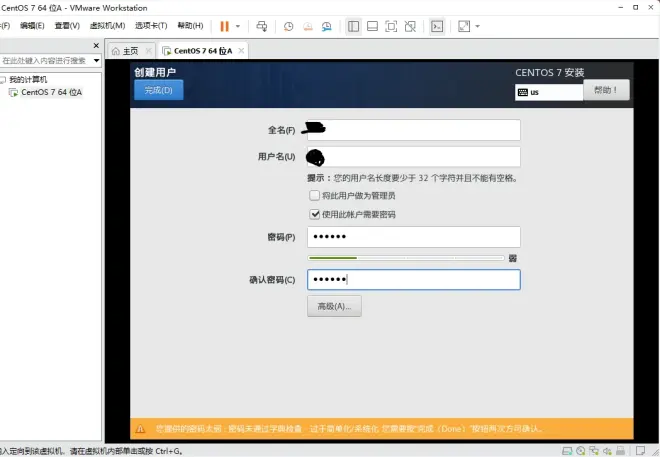Click the 确认密码(C) confirm password field
Screen dimensions: 660x457
pos(414,280)
